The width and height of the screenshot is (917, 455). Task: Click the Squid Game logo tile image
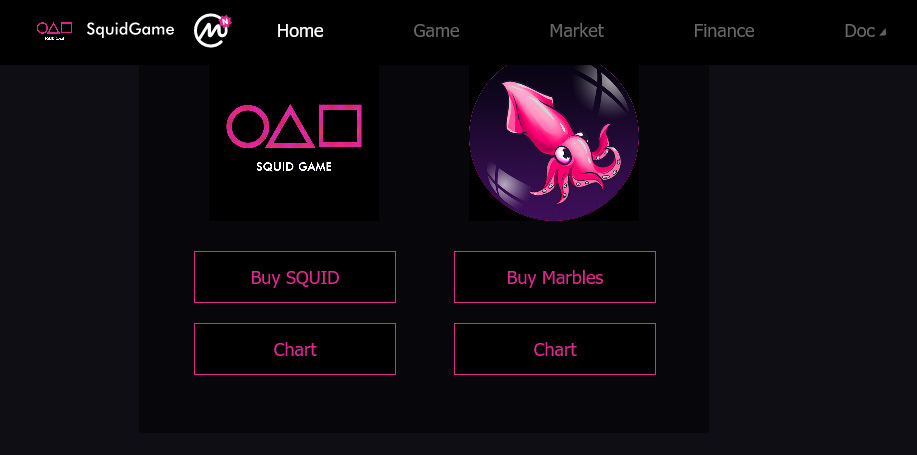pyautogui.click(x=294, y=142)
